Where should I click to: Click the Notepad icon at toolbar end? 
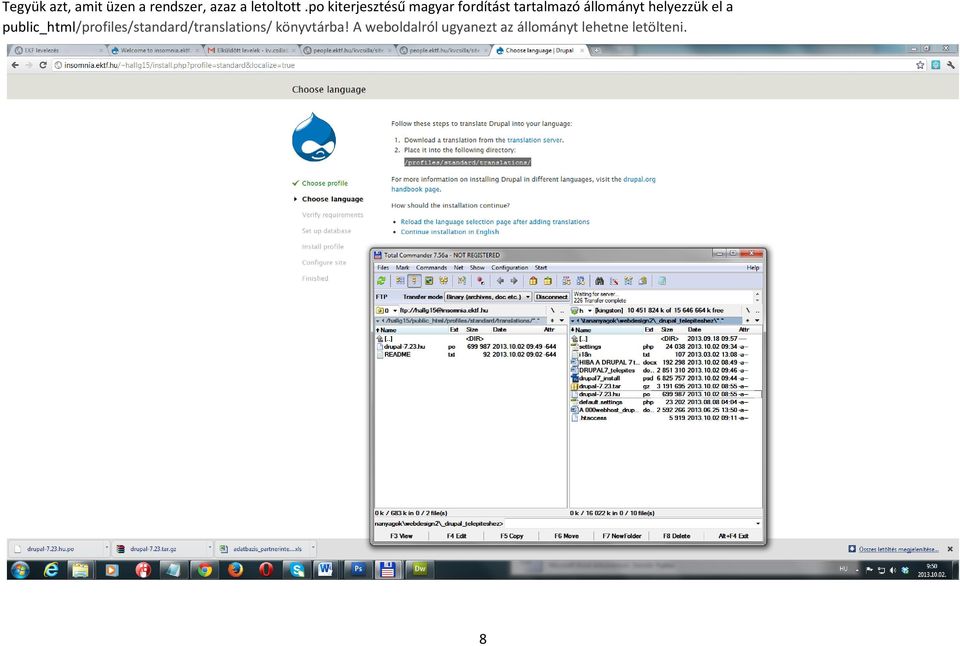coord(662,281)
